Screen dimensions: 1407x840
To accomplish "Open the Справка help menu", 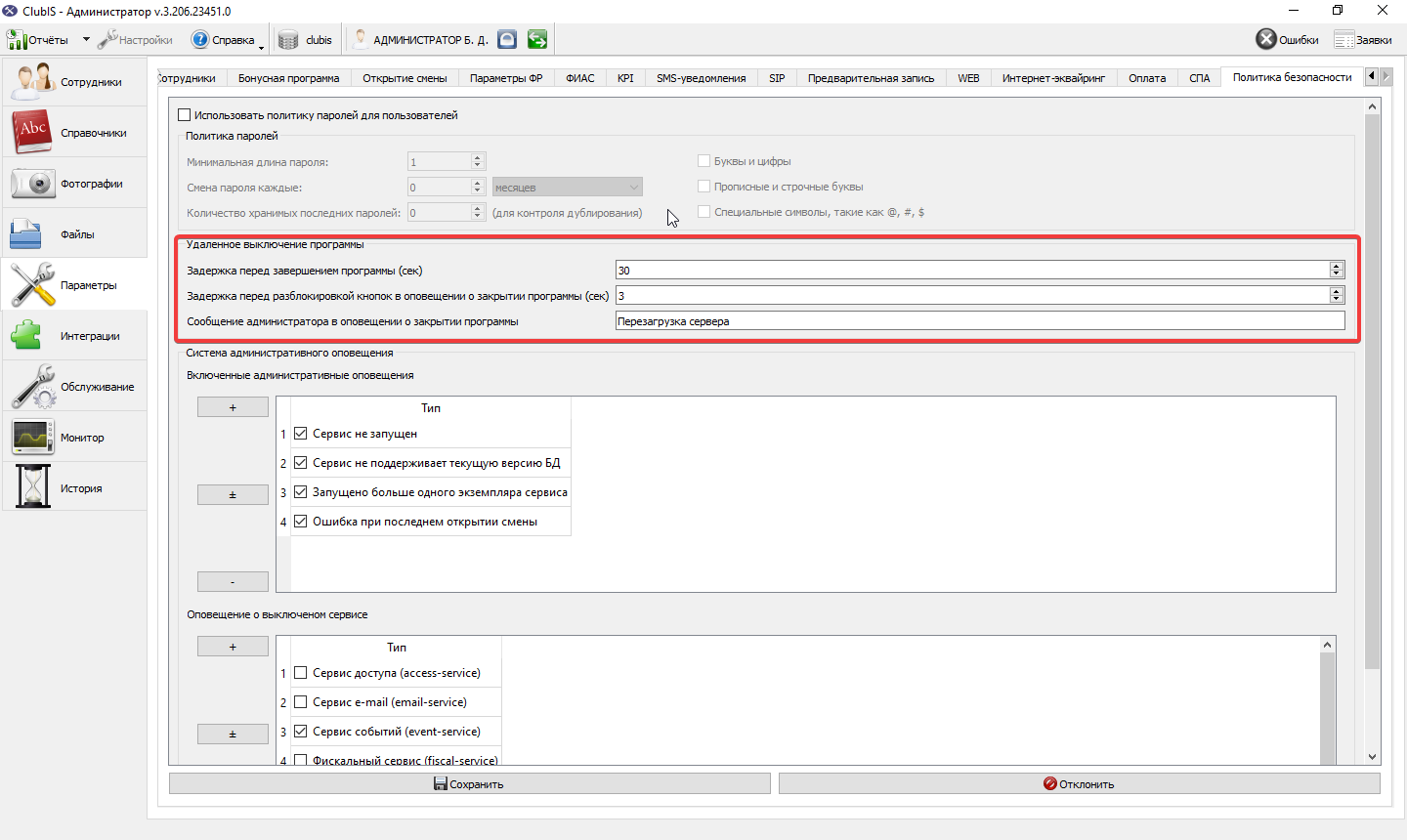I will click(x=226, y=40).
